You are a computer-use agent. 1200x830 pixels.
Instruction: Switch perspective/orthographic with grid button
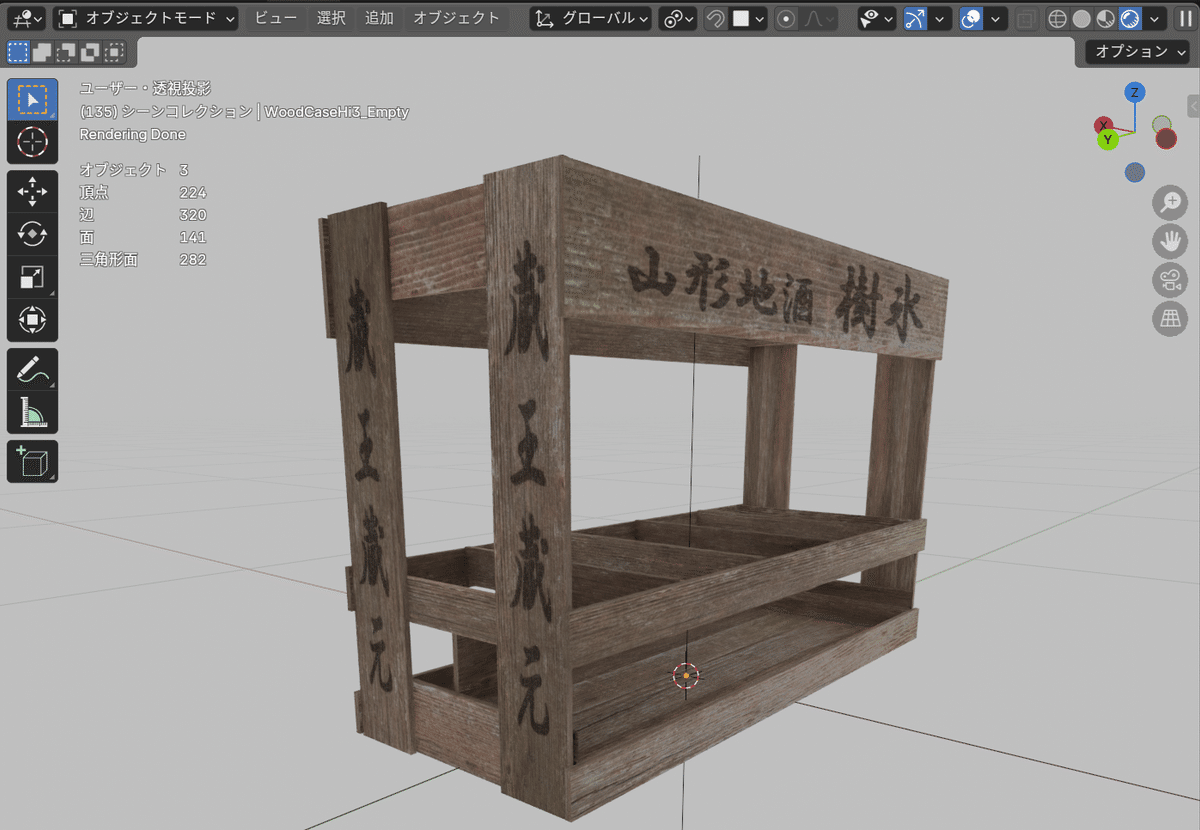[1169, 318]
